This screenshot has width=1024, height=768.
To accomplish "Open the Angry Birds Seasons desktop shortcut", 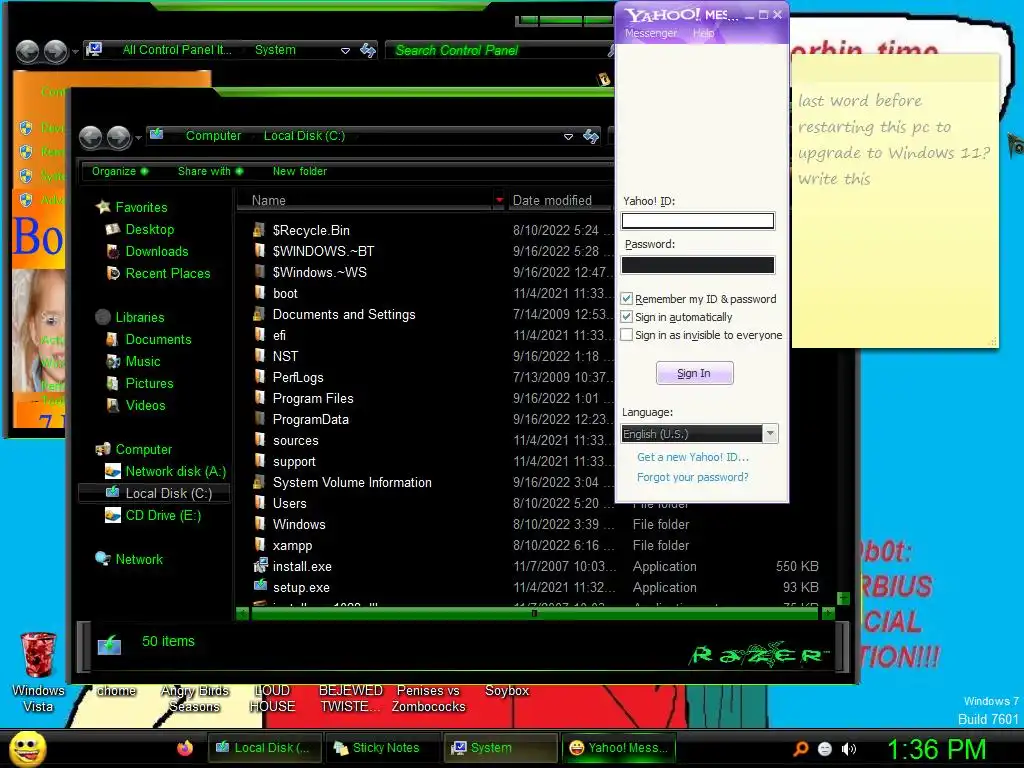I will click(x=195, y=698).
